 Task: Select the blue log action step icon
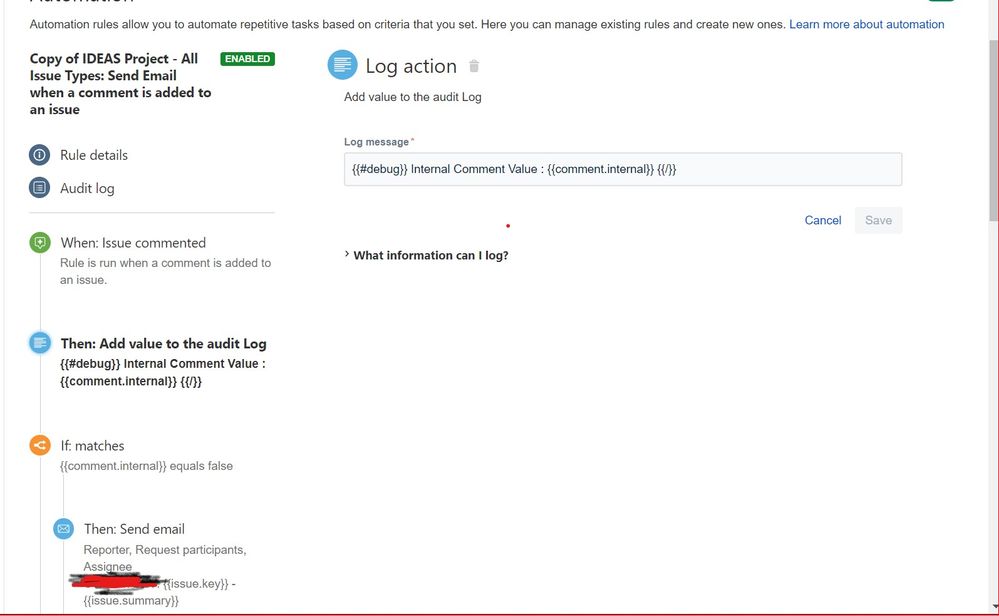[x=40, y=343]
